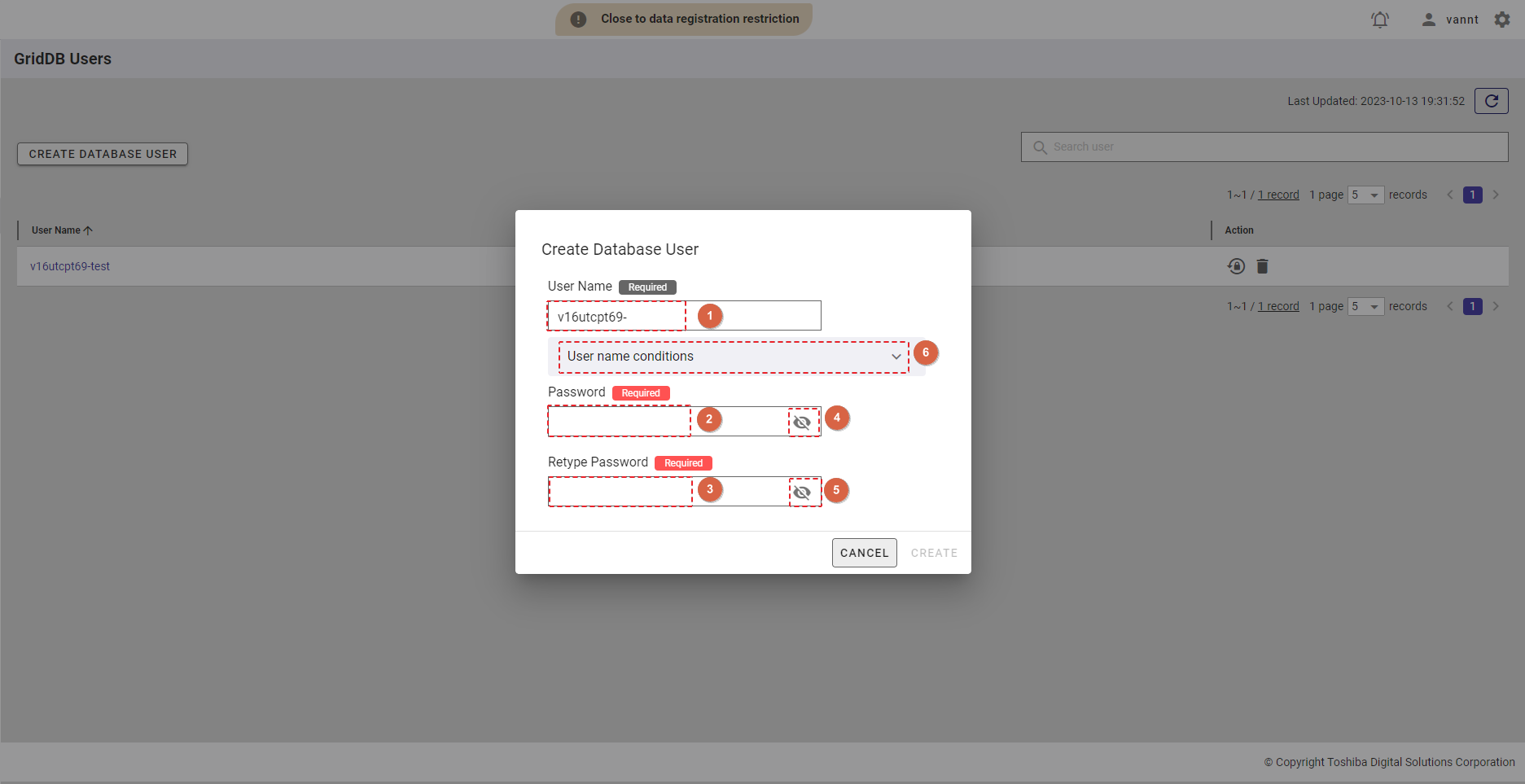This screenshot has height=784, width=1525.
Task: Click inside the Retype Password input field
Action: coord(668,492)
